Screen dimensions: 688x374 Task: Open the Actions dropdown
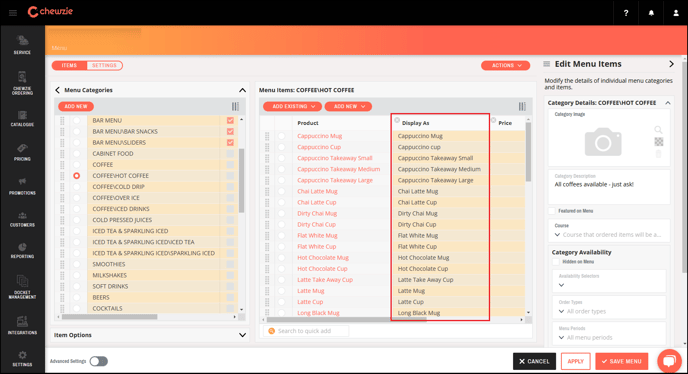pos(505,65)
